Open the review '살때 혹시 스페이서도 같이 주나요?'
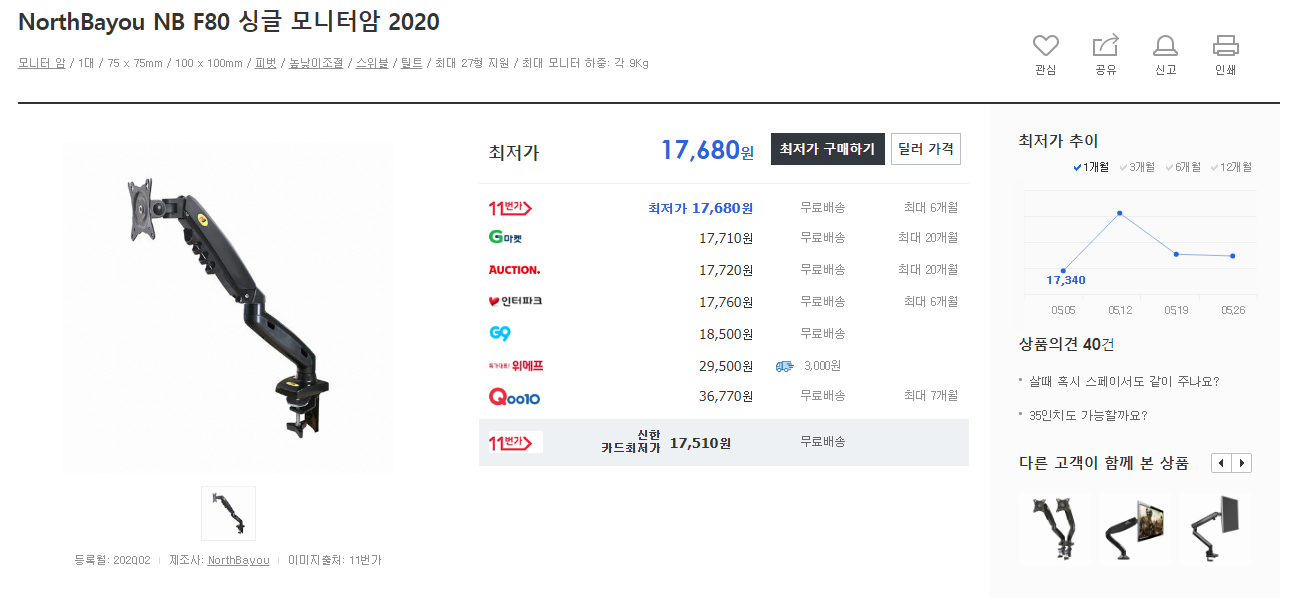 [1124, 381]
